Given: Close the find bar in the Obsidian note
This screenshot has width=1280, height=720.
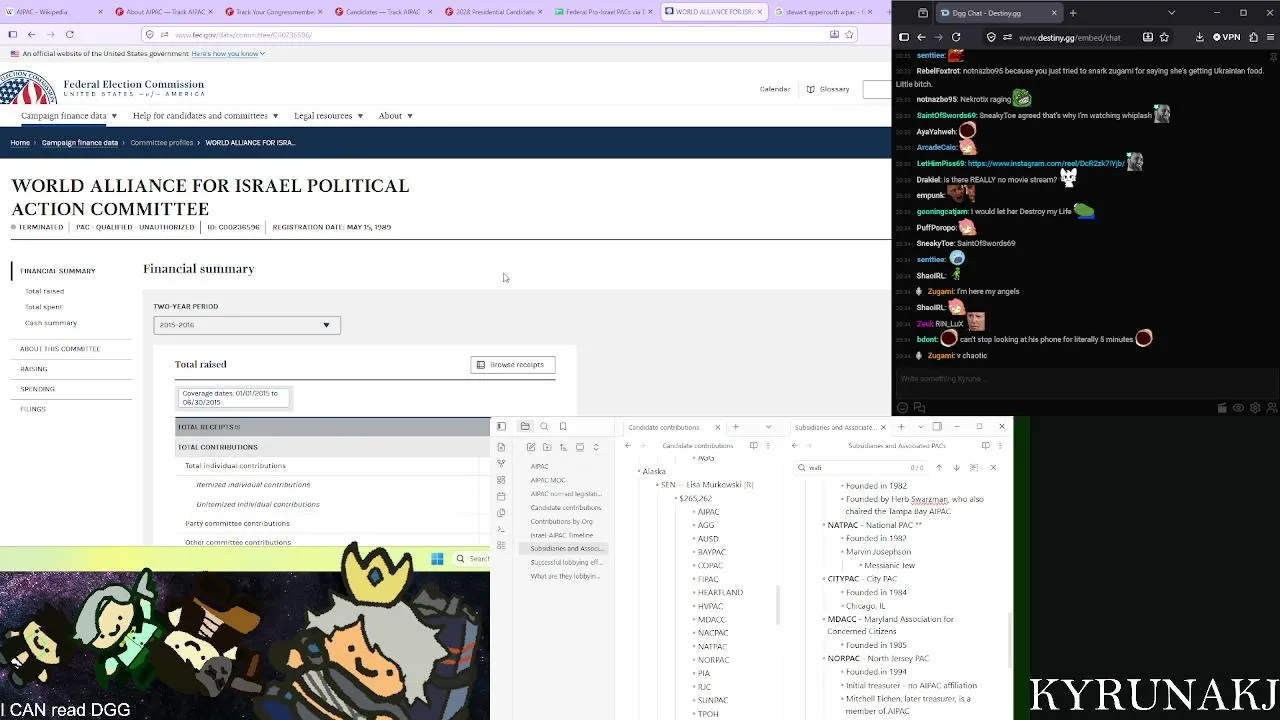Looking at the screenshot, I should (993, 467).
